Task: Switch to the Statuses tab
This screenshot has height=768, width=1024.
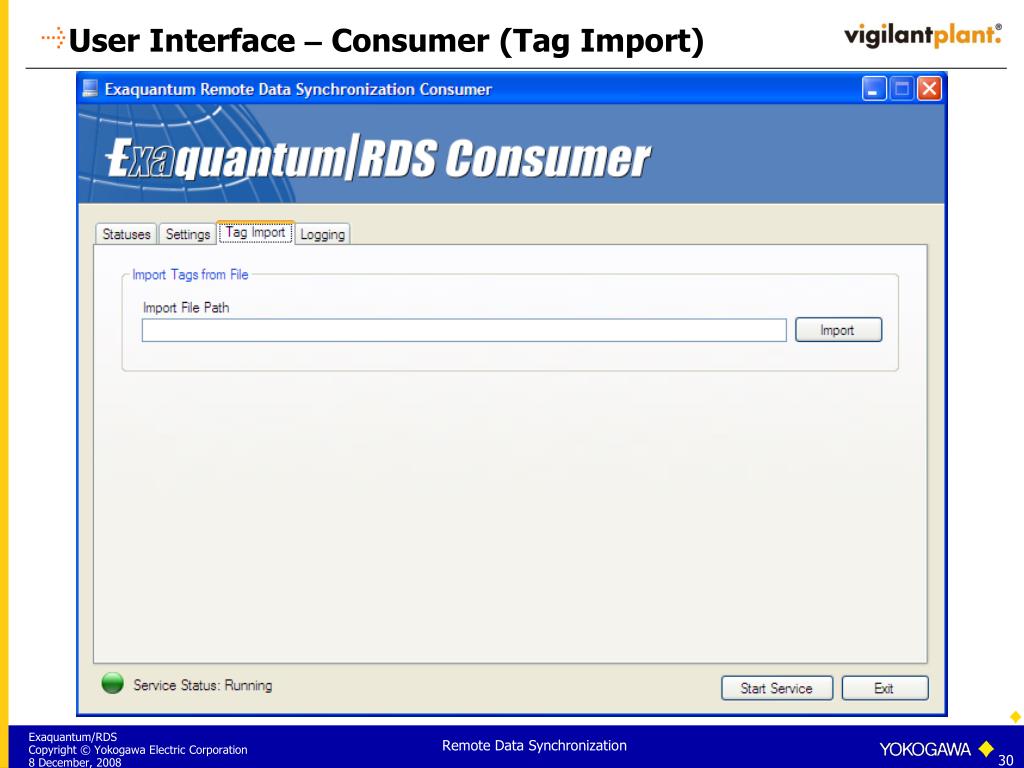Action: [126, 234]
